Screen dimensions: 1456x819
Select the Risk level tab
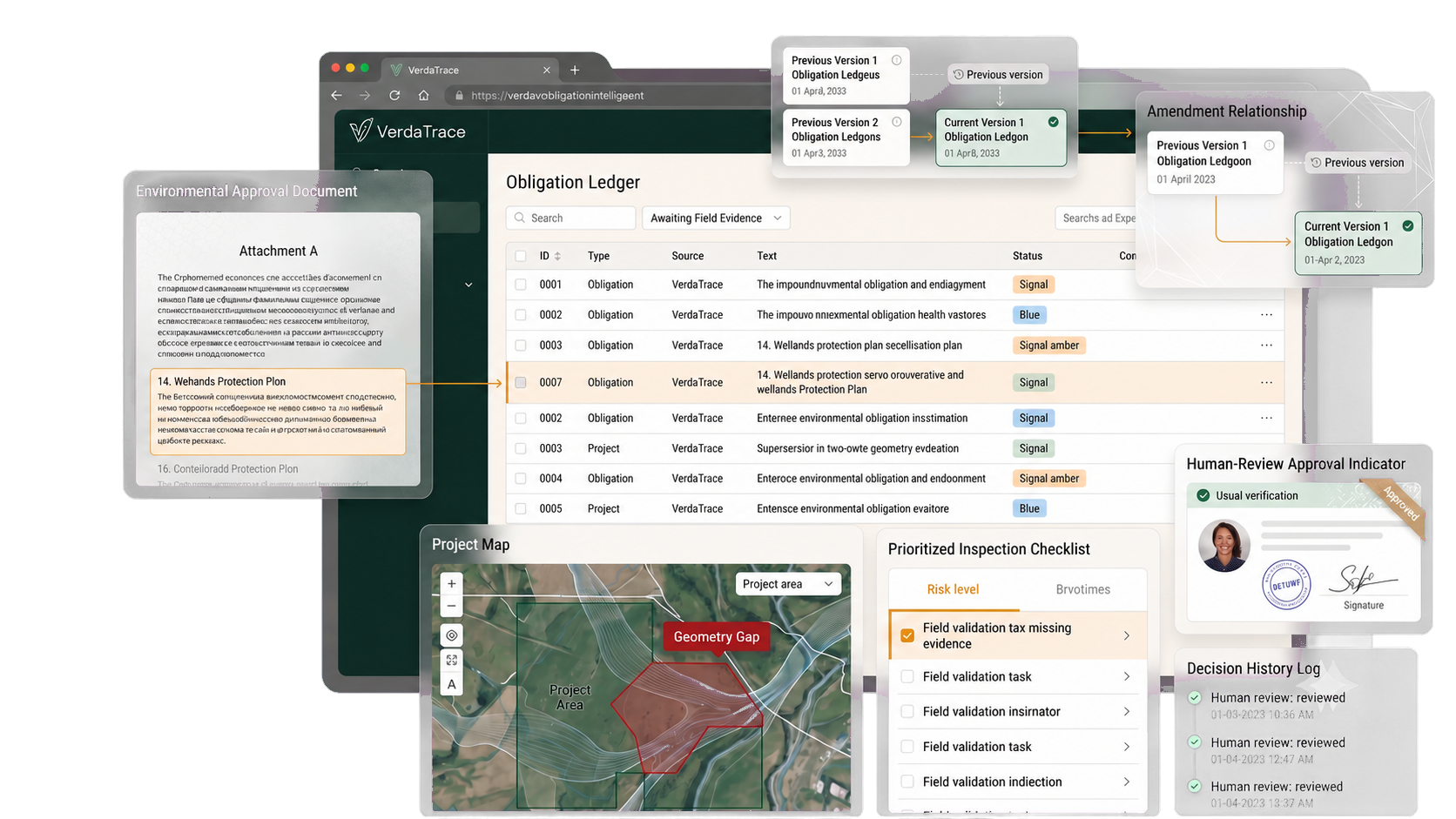[953, 589]
